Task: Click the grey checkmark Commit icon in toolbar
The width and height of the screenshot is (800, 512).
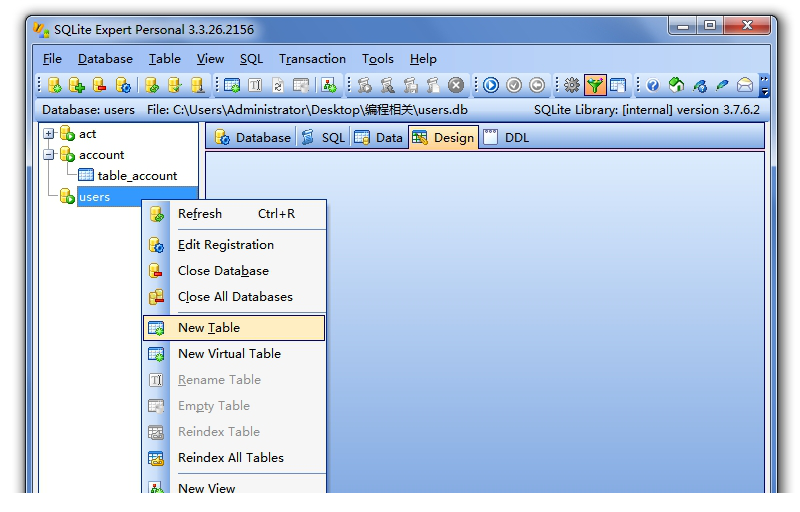Action: (514, 85)
